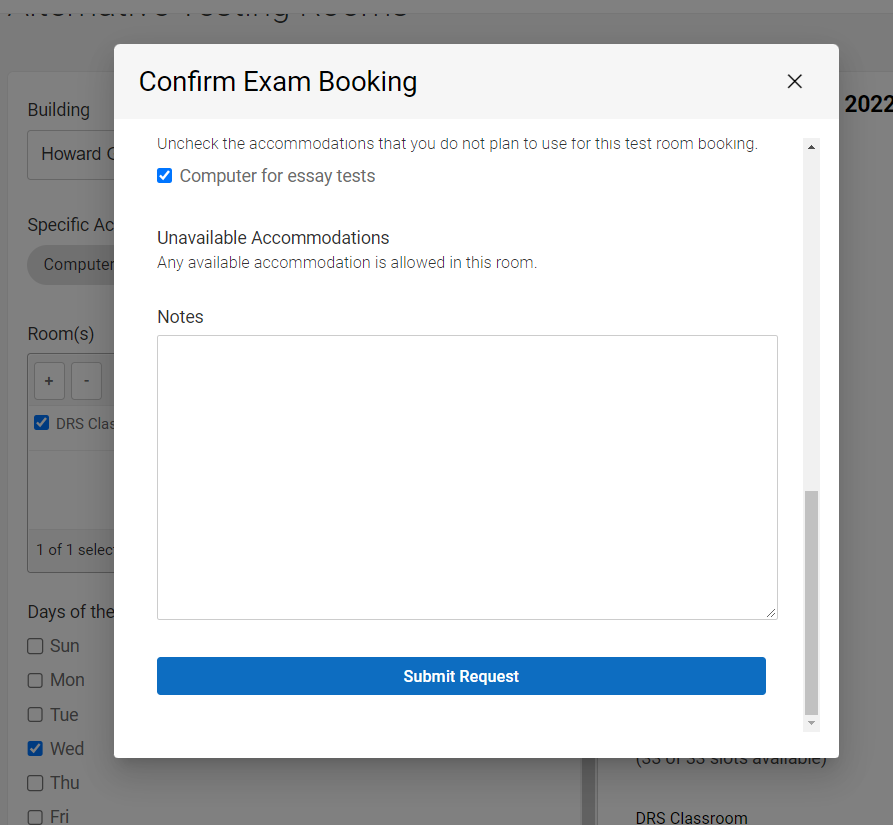Click the Unavailable Accommodations heading
The height and width of the screenshot is (825, 893).
[273, 237]
